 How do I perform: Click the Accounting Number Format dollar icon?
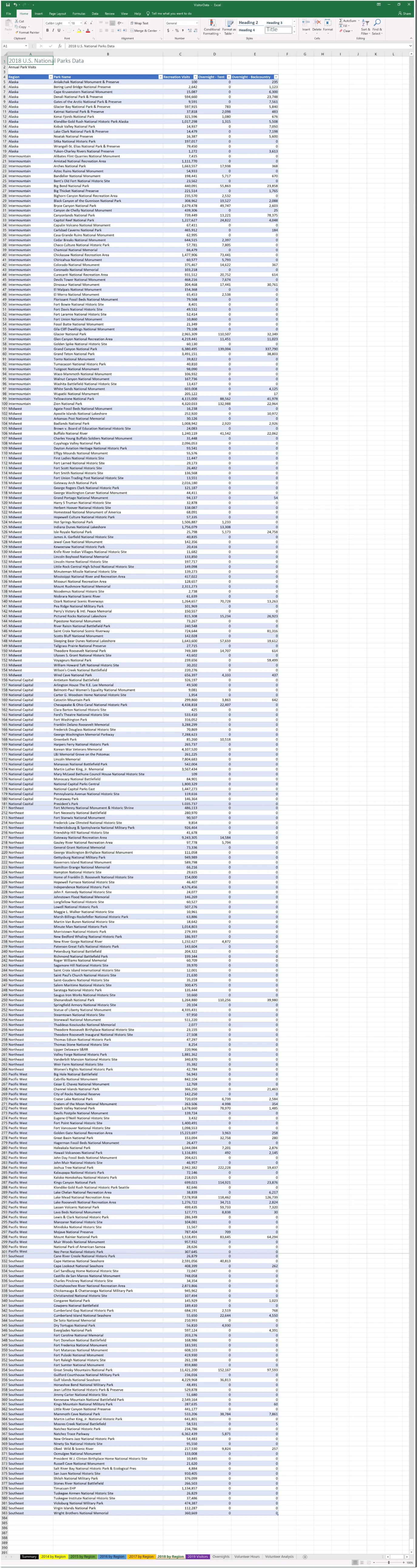click(168, 30)
